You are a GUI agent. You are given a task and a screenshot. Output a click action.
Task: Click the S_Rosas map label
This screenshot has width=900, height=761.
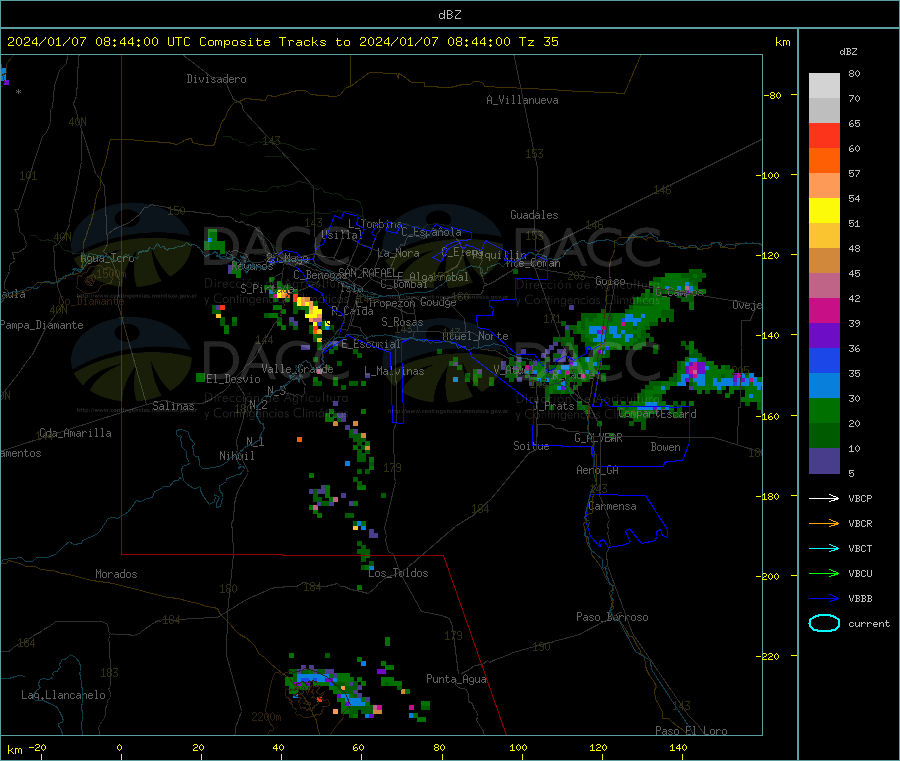tap(402, 322)
